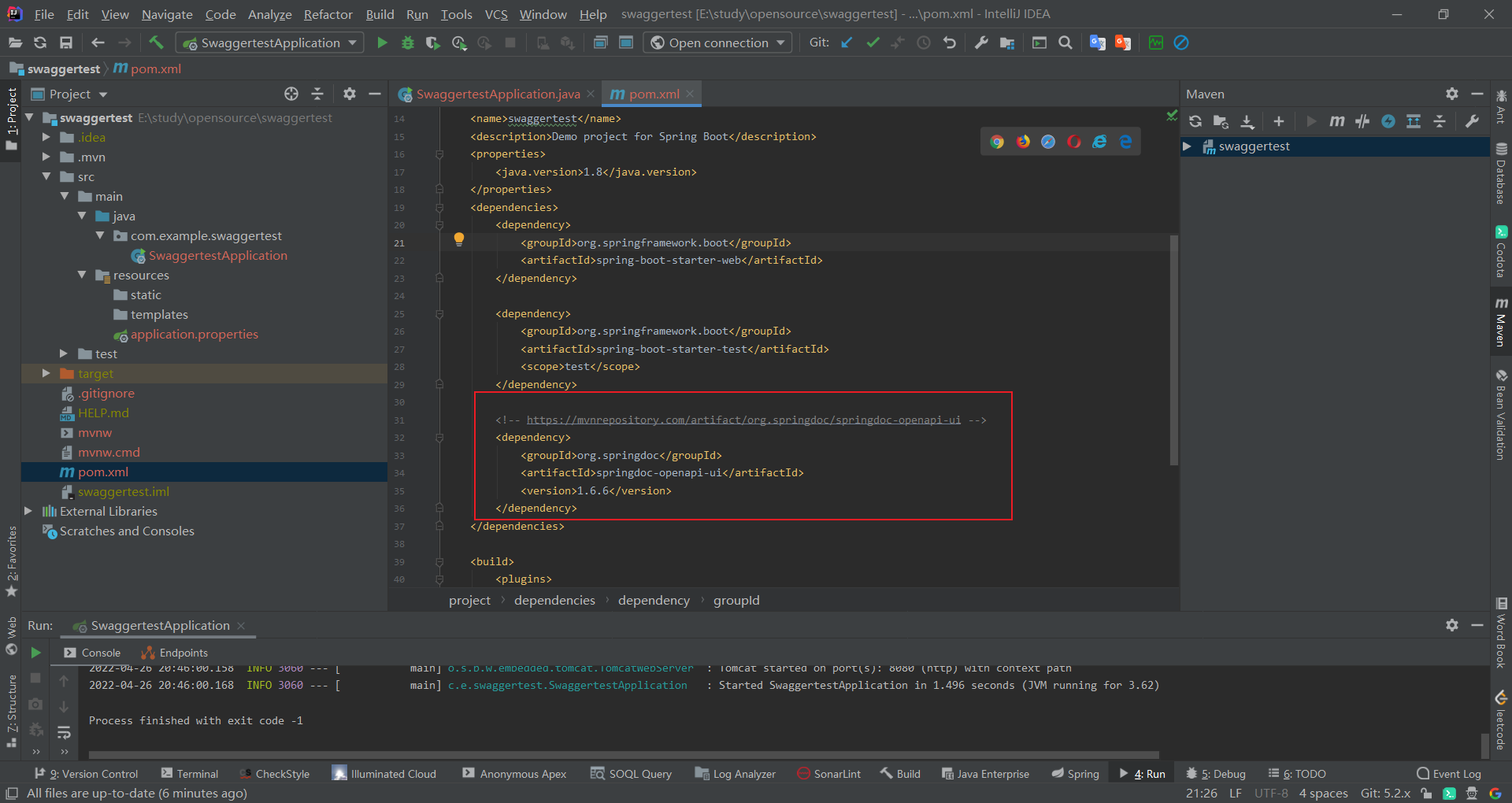The image size is (1512, 803).
Task: Click the editor vertical scrollbar
Action: pyautogui.click(x=1173, y=350)
